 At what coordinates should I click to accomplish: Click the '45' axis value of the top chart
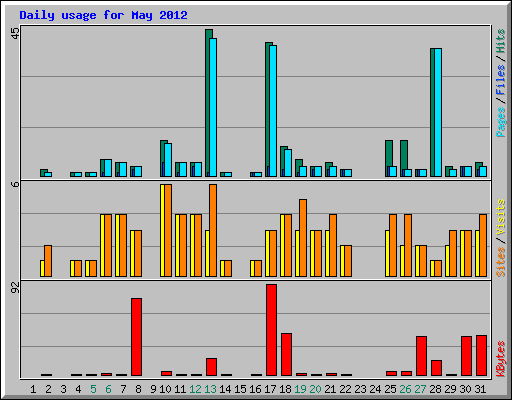[x=15, y=33]
